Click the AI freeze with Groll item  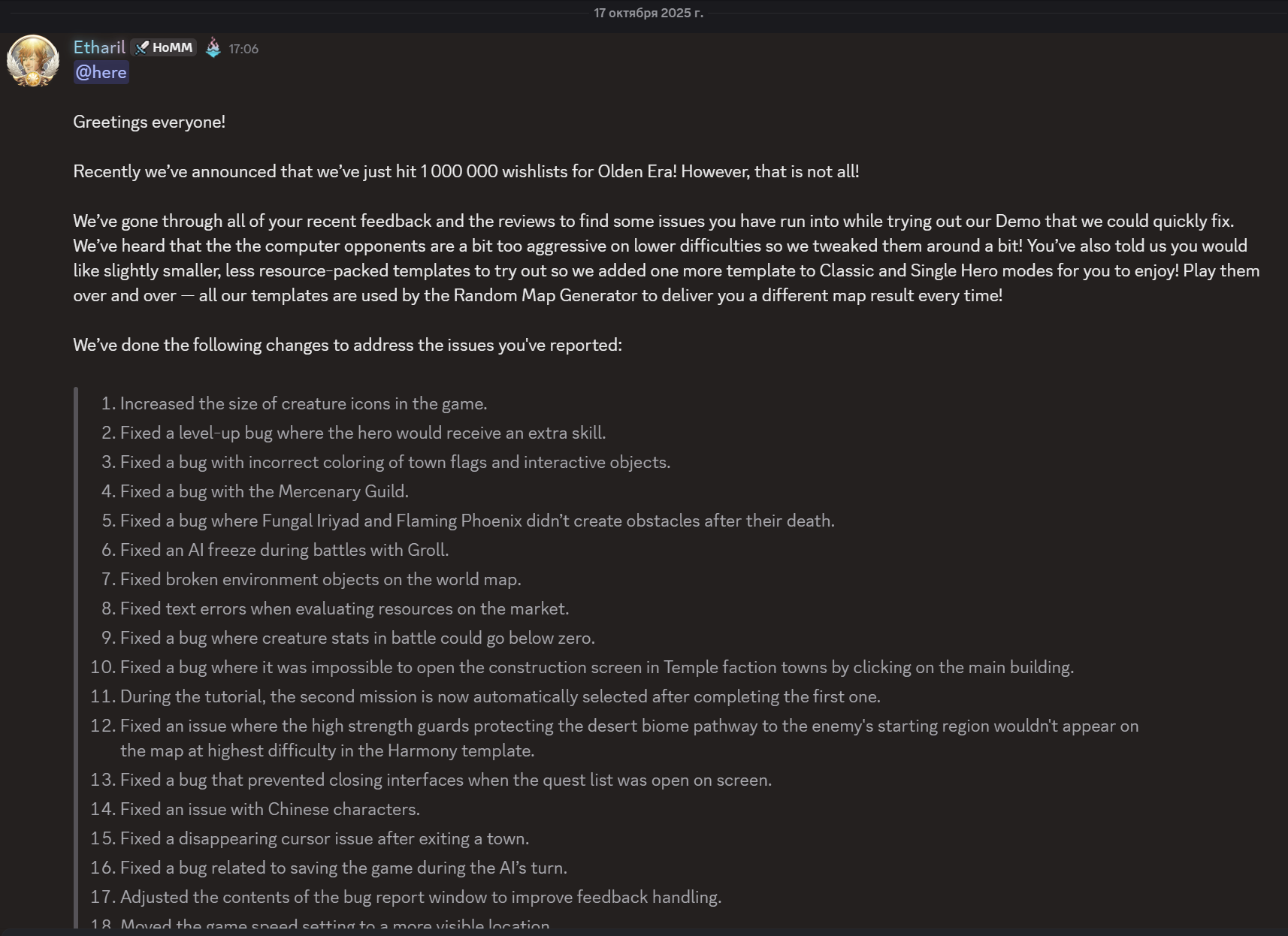point(284,550)
